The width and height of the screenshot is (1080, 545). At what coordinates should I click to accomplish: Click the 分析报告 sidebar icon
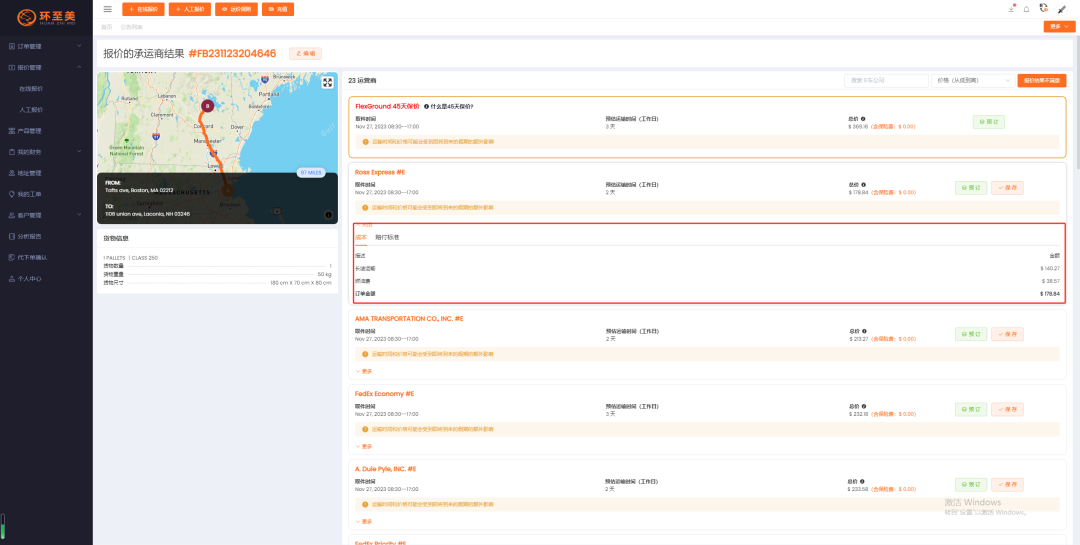tap(11, 236)
